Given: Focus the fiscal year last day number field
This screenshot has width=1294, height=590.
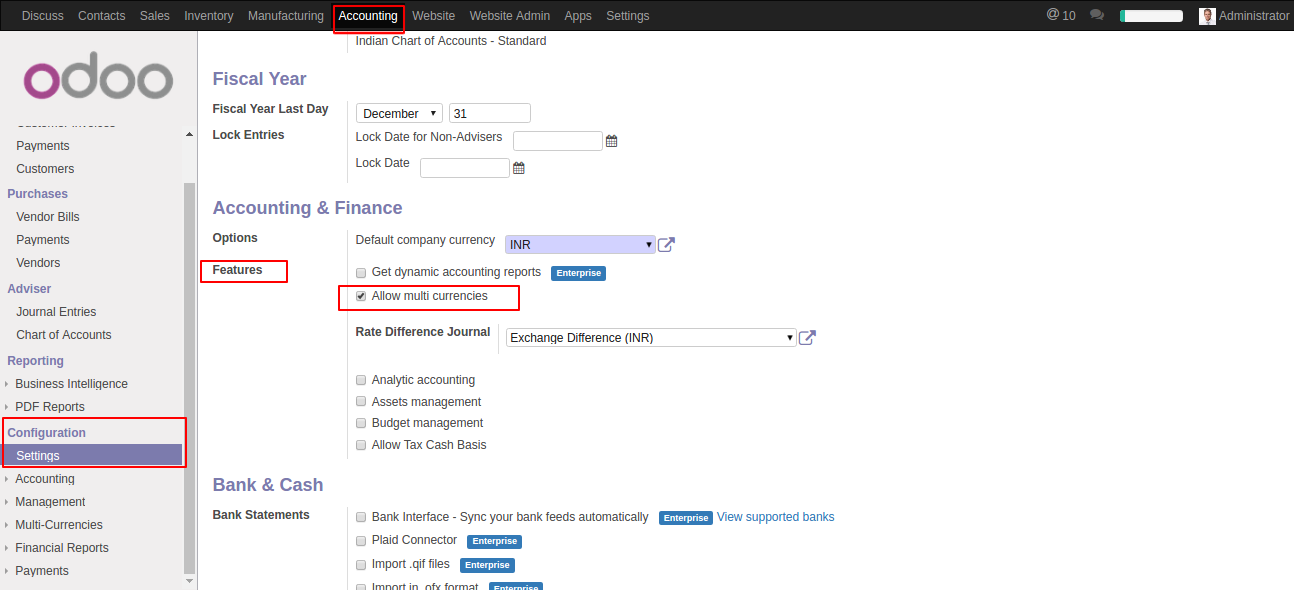Looking at the screenshot, I should pyautogui.click(x=490, y=113).
